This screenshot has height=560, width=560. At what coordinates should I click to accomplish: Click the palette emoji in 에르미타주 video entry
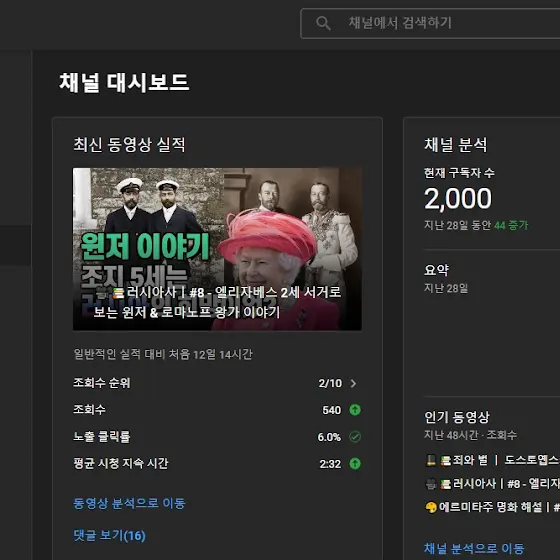pos(431,507)
